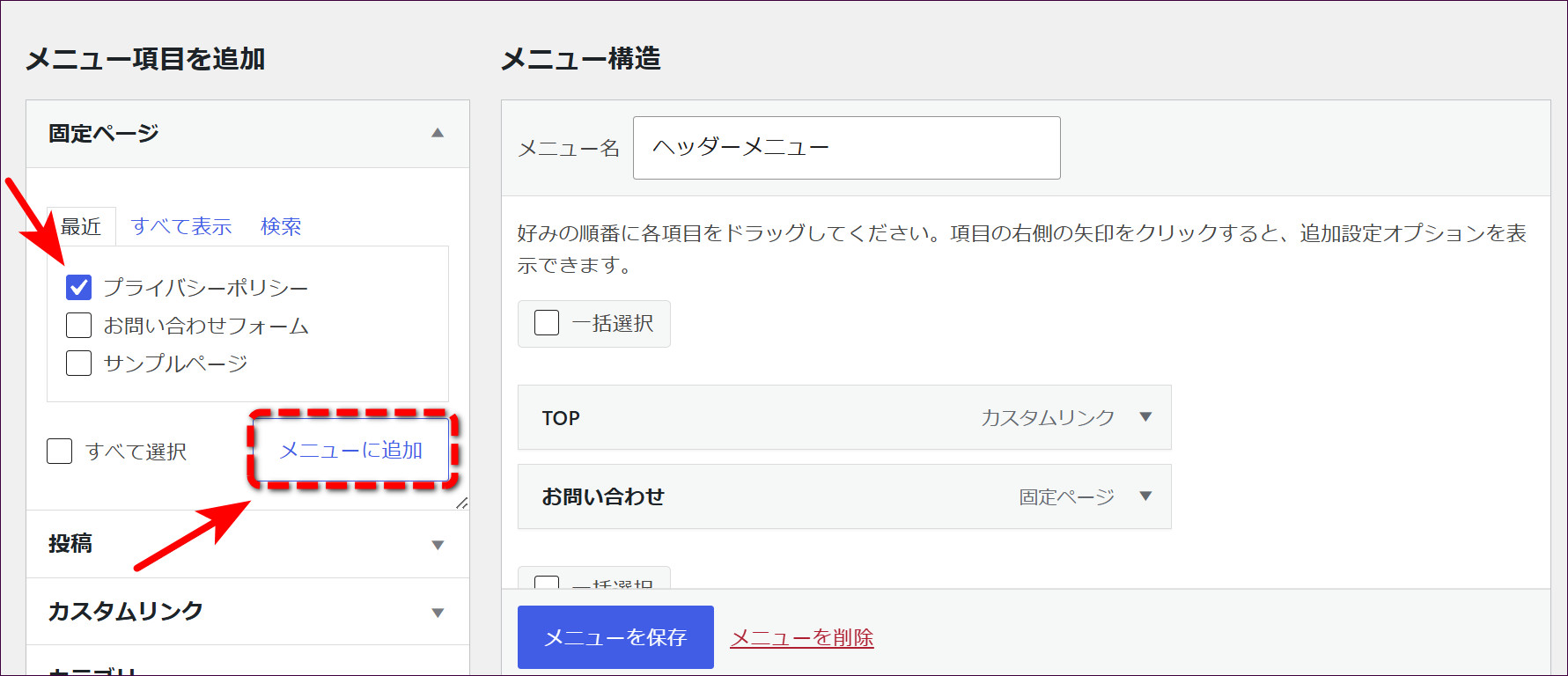1568x676 pixels.
Task: Click the お問い合わせフォーム label text
Action: click(x=206, y=326)
